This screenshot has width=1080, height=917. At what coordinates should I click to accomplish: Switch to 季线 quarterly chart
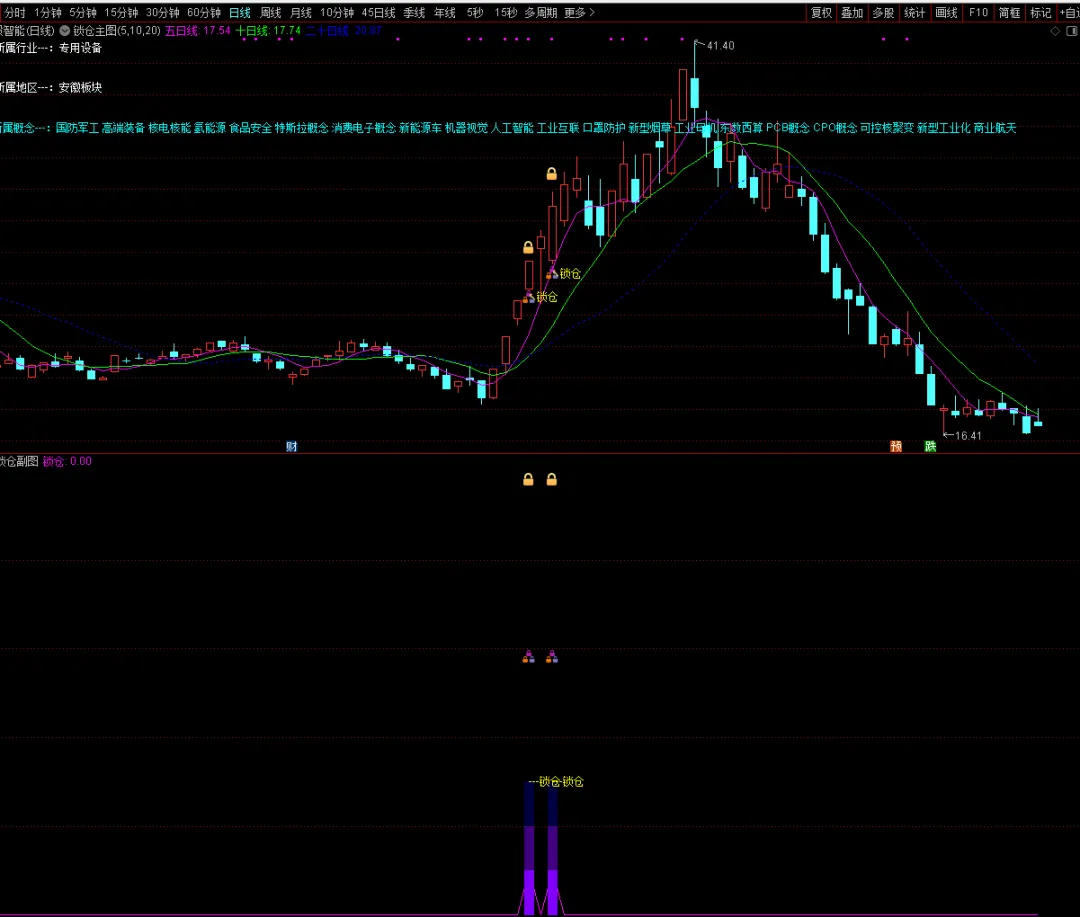414,12
